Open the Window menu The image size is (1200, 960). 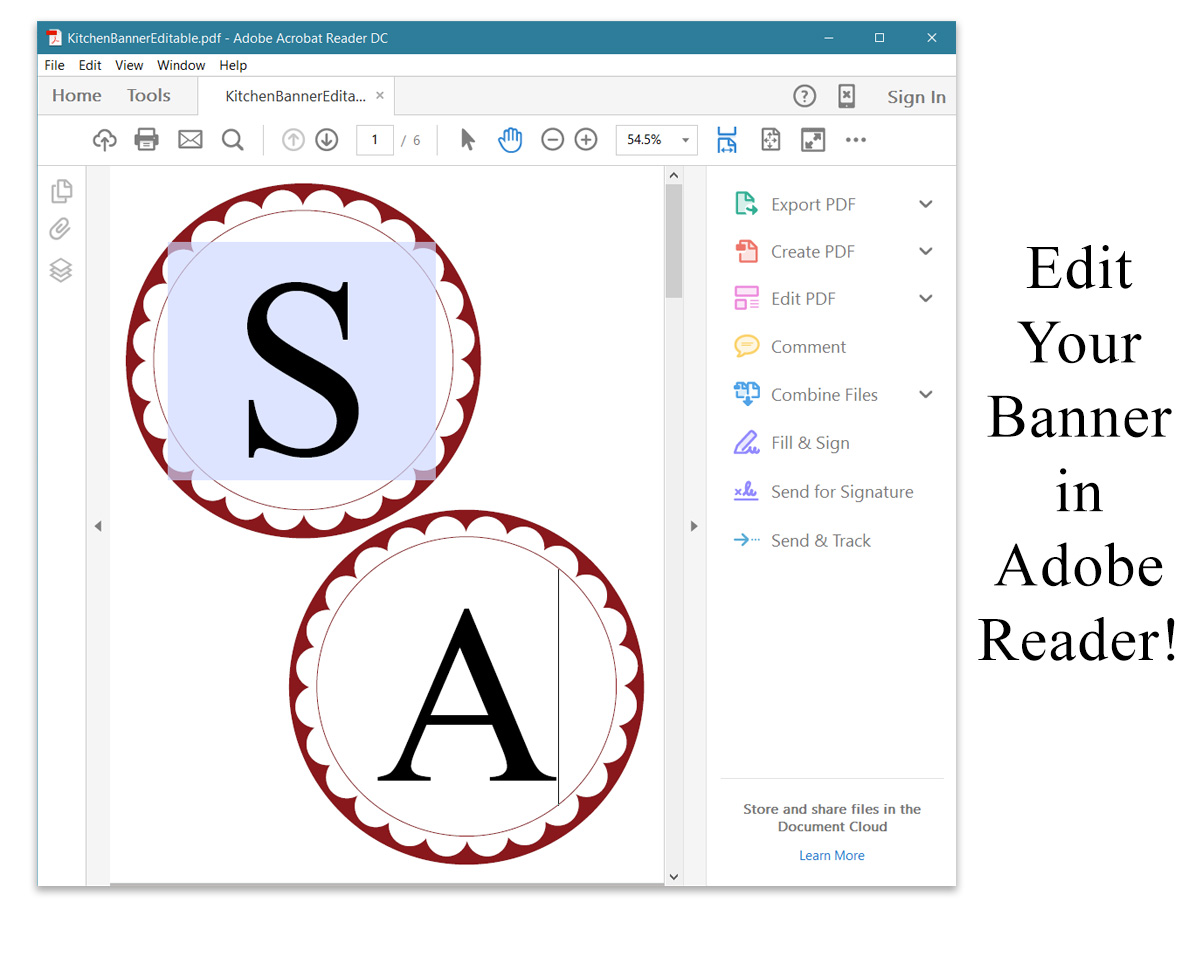(x=181, y=65)
